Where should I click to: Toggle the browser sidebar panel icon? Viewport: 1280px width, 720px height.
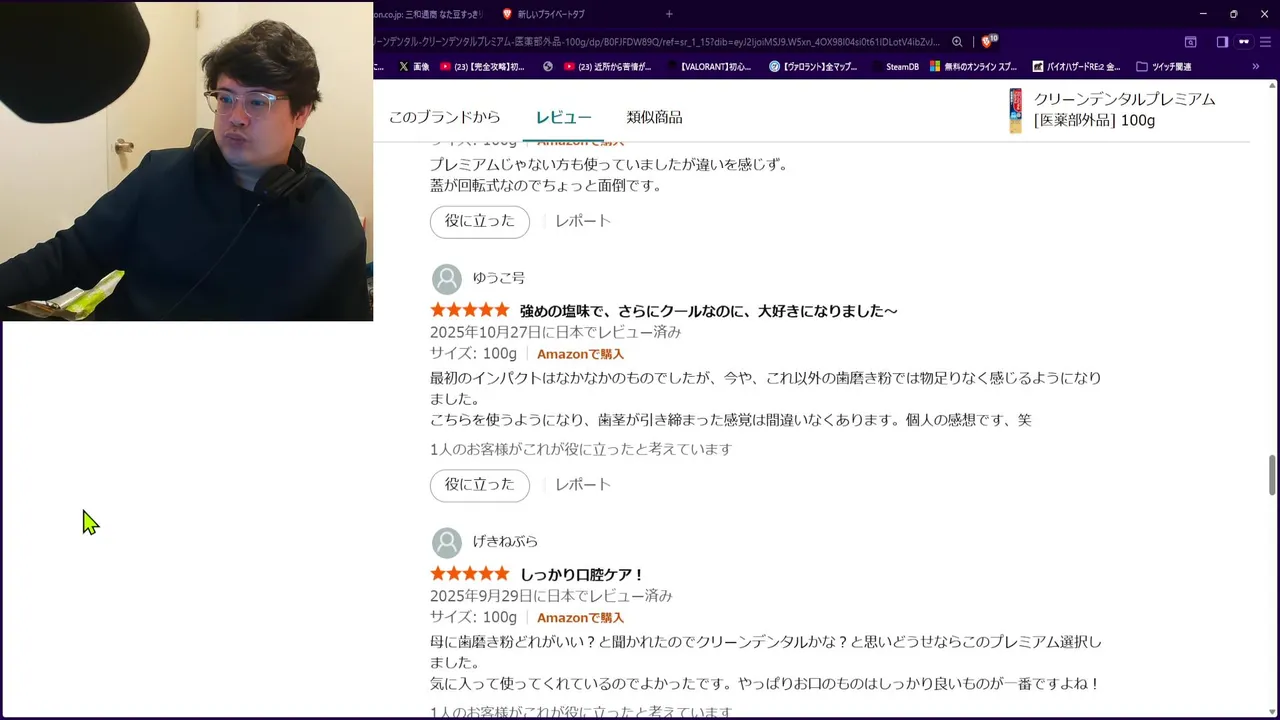coord(1222,42)
